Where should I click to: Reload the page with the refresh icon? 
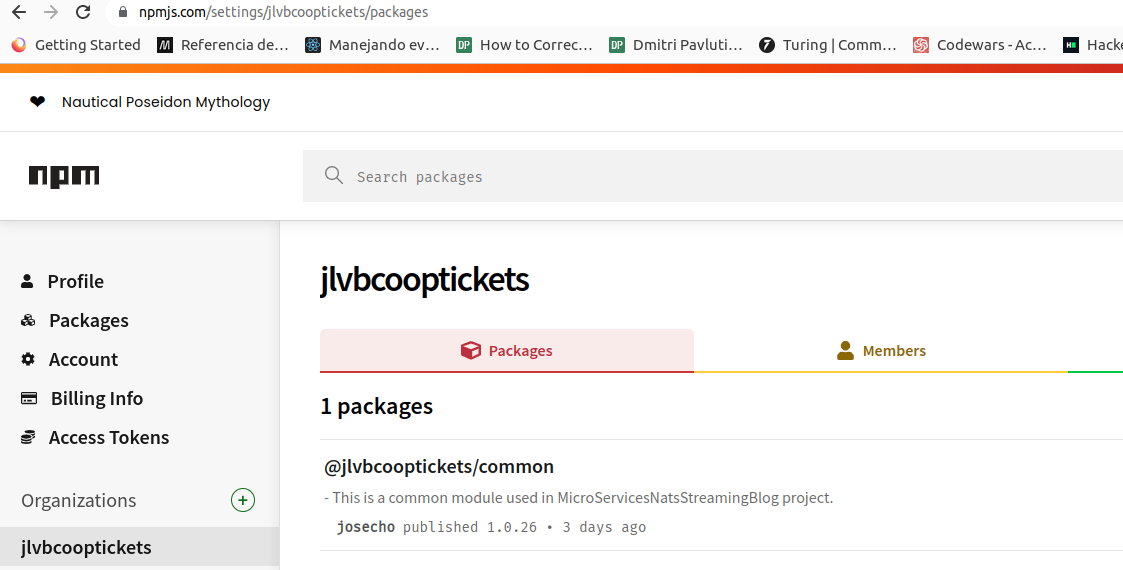83,11
